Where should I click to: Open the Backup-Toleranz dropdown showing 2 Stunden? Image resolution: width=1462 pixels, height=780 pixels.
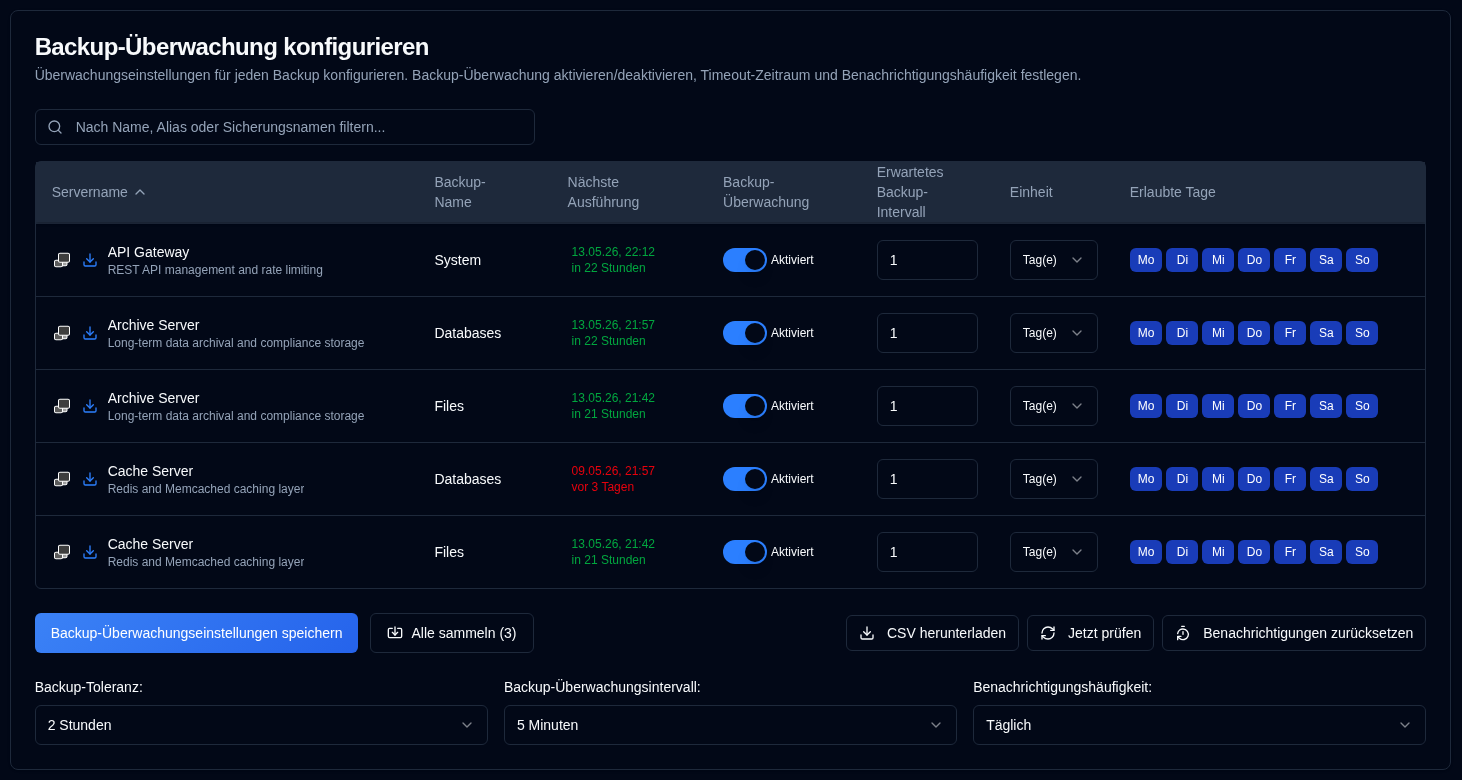point(261,725)
